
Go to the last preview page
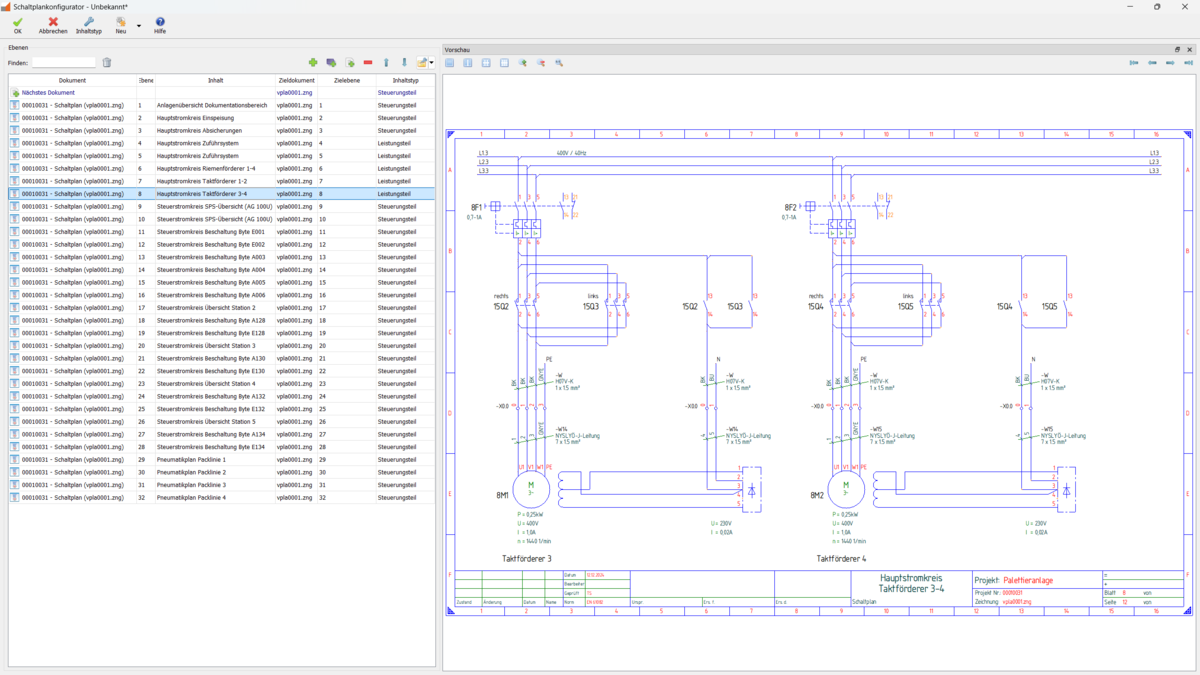[1188, 63]
